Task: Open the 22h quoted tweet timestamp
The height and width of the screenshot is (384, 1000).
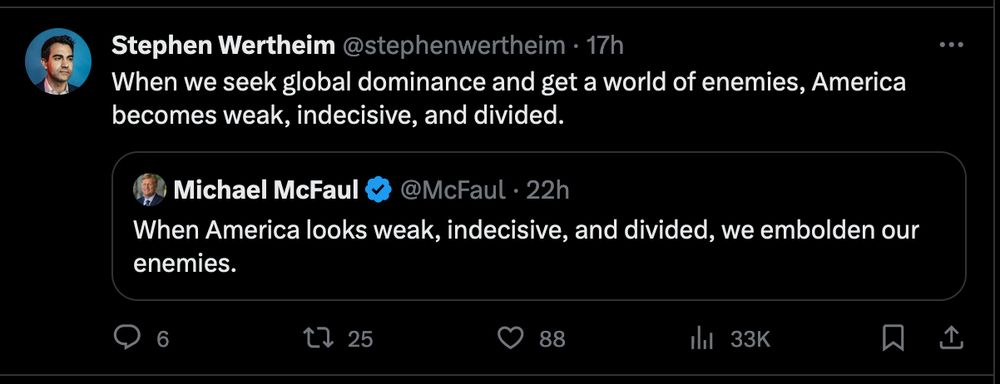Action: [x=547, y=190]
